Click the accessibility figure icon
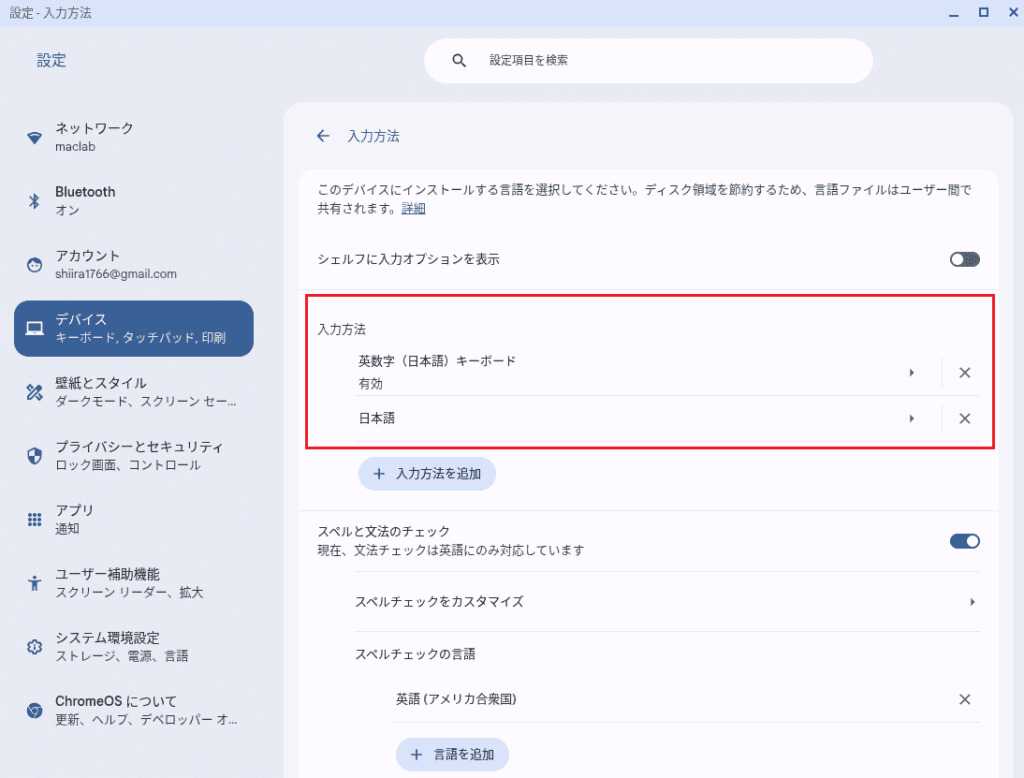This screenshot has height=778, width=1024. pyautogui.click(x=35, y=583)
